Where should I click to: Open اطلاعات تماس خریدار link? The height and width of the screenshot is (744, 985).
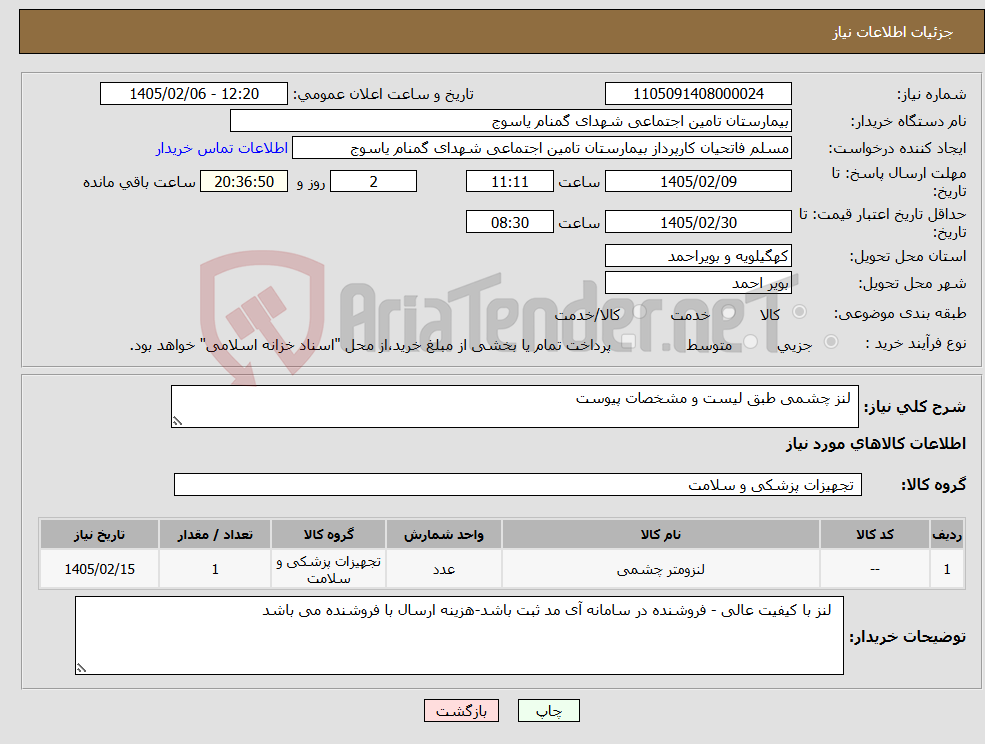(222, 148)
